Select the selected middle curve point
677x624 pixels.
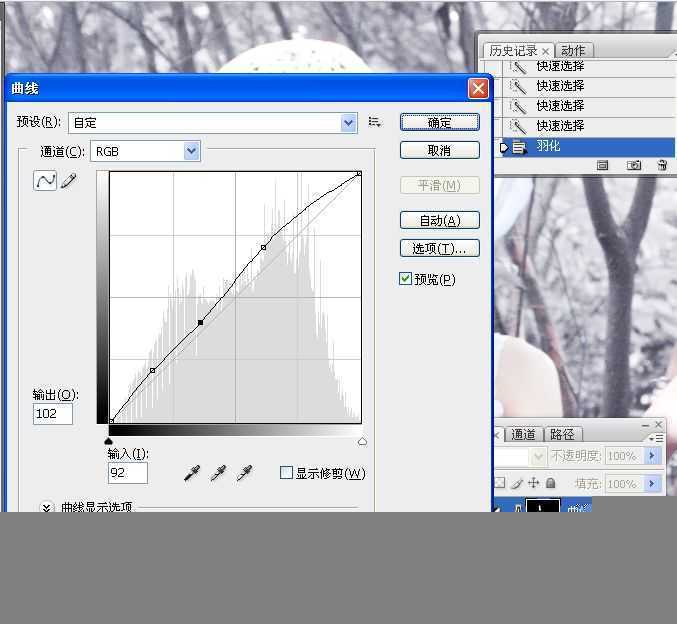[x=200, y=323]
